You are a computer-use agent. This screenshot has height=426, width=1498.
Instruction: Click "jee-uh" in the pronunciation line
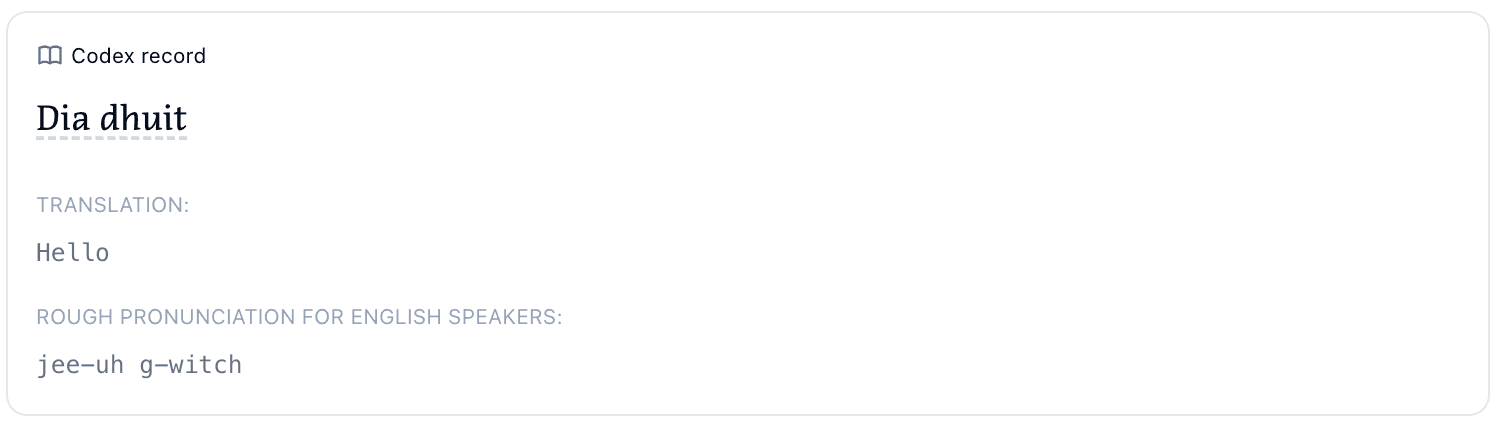click(80, 365)
